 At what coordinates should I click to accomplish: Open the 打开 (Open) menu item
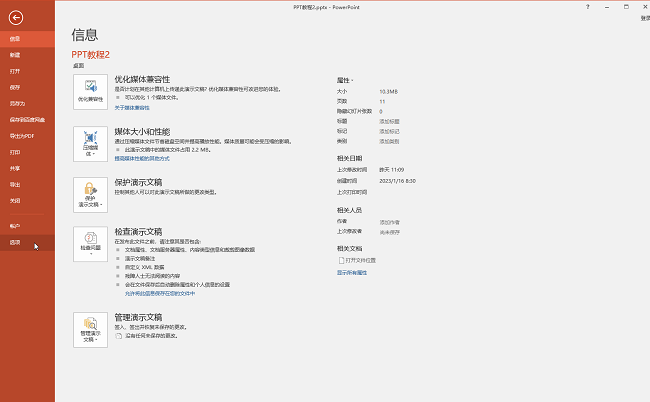click(x=27, y=71)
